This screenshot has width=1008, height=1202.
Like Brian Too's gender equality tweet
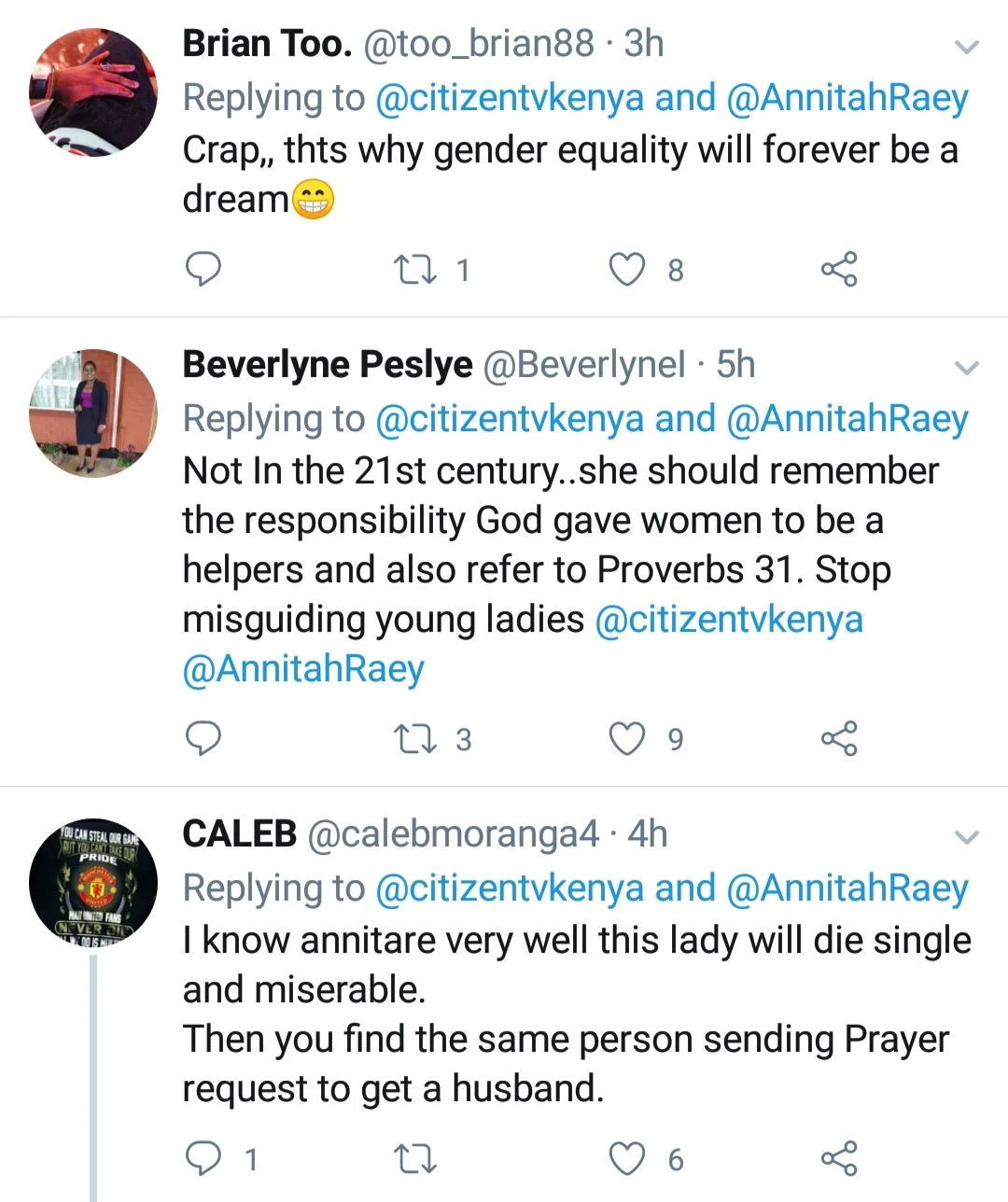click(626, 270)
